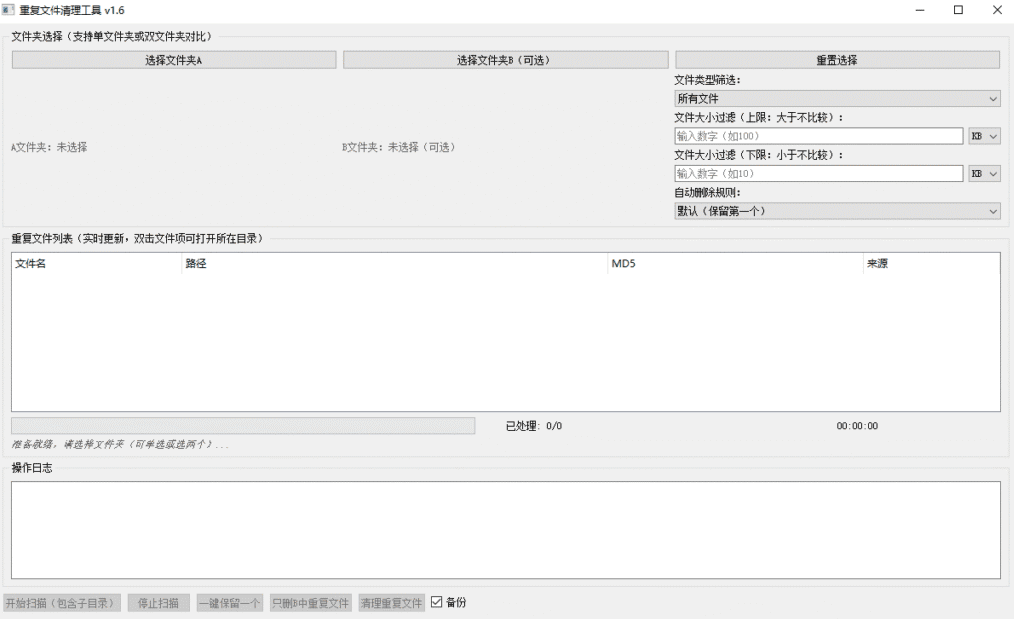
Task: Click 选择文件夹A to pick folder A
Action: pyautogui.click(x=172, y=59)
